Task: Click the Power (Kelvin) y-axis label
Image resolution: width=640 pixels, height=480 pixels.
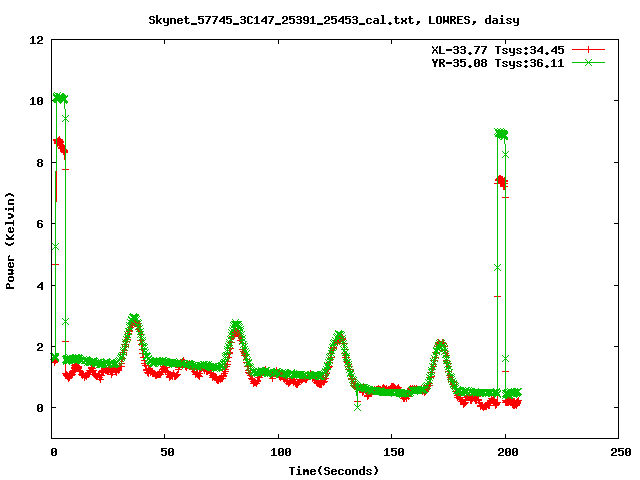Action: tap(10, 241)
